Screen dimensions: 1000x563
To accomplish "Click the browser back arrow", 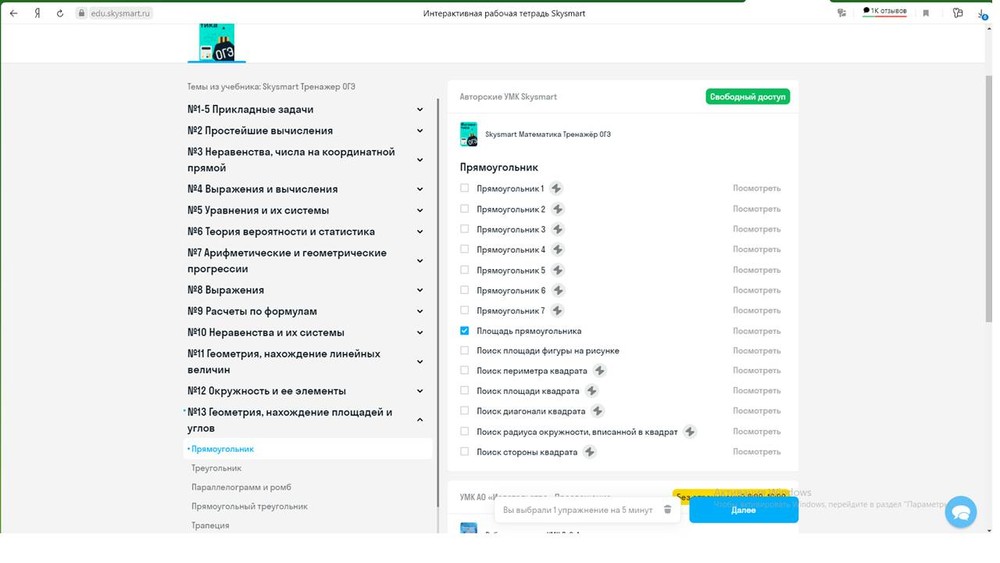I will [x=13, y=13].
